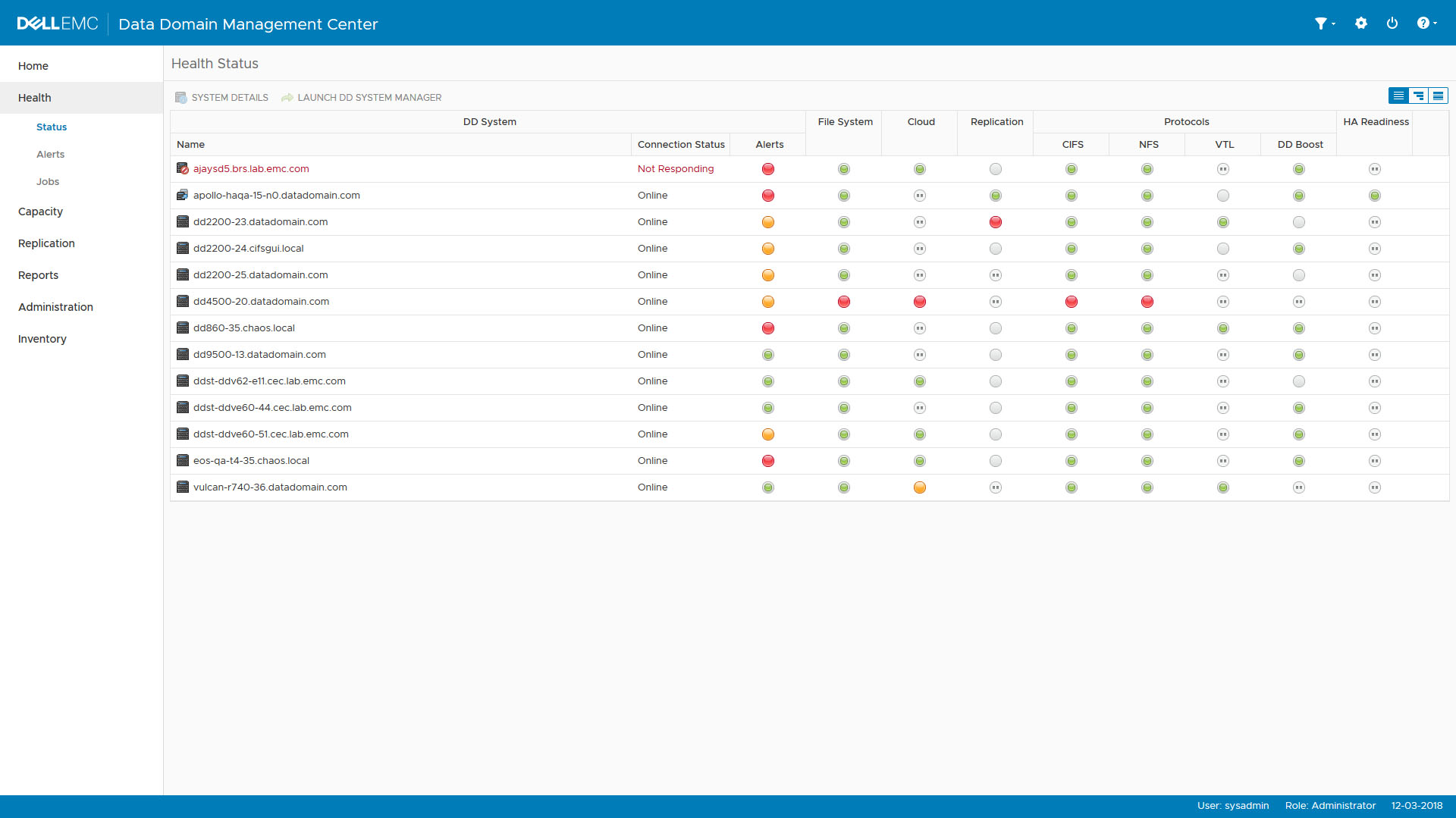Viewport: 1456px width, 818px height.
Task: Activate the detailed rows view toggle
Action: pyautogui.click(x=1438, y=96)
